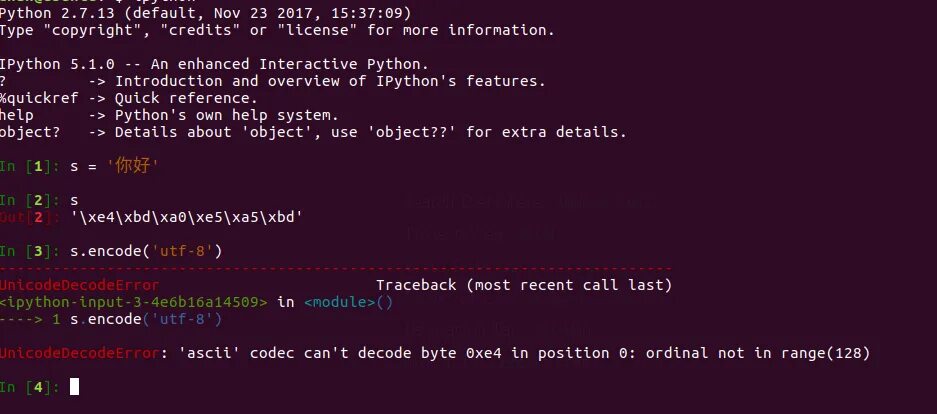The image size is (937, 414).
Task: Click the Python 2.7.13 version line
Action: point(206,13)
